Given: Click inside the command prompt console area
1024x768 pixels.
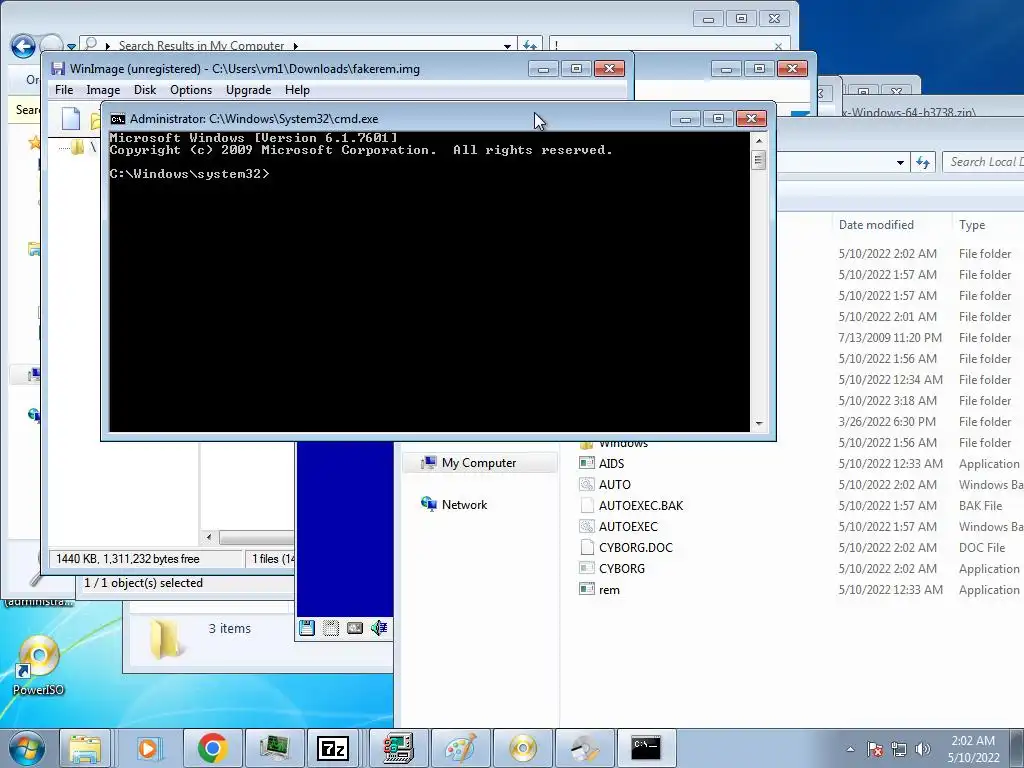Looking at the screenshot, I should pos(429,281).
